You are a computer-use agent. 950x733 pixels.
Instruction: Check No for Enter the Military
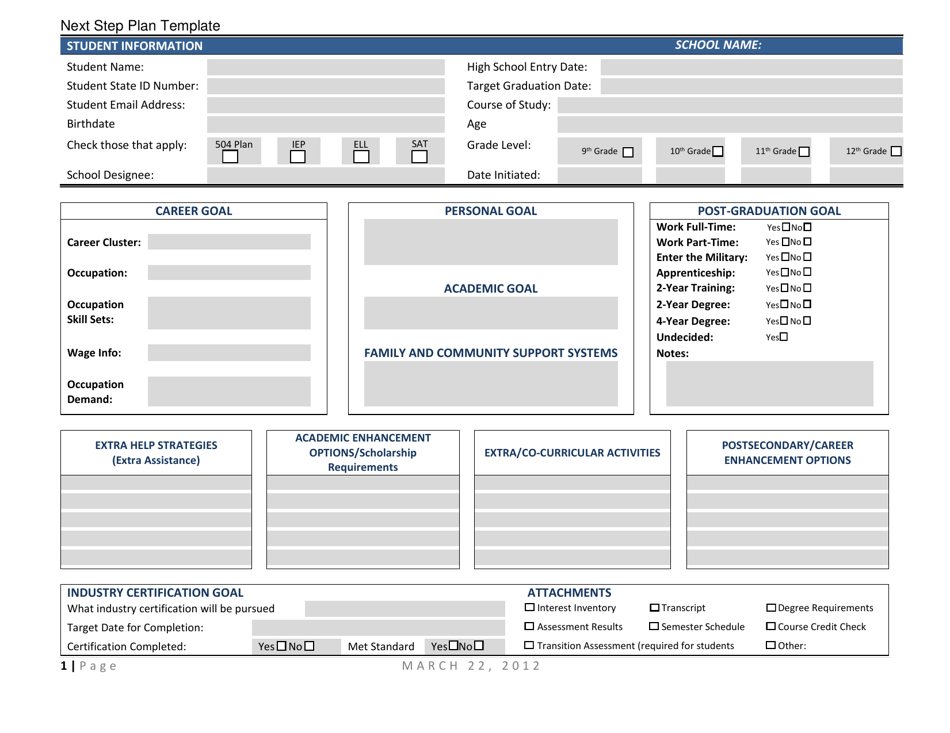coord(808,256)
